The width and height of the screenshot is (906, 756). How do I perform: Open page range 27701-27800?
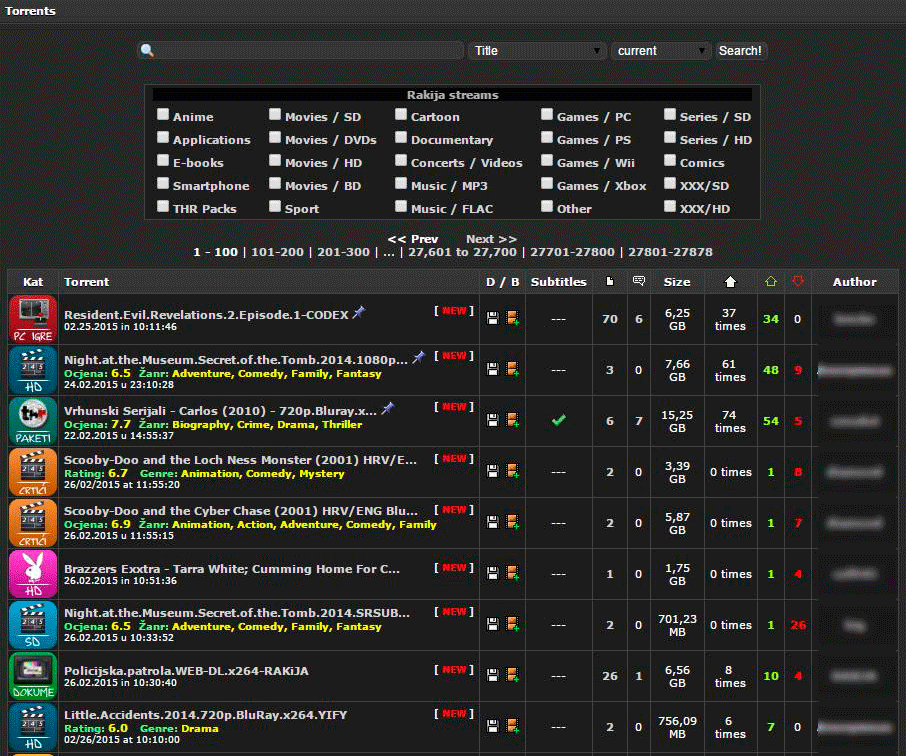572,252
